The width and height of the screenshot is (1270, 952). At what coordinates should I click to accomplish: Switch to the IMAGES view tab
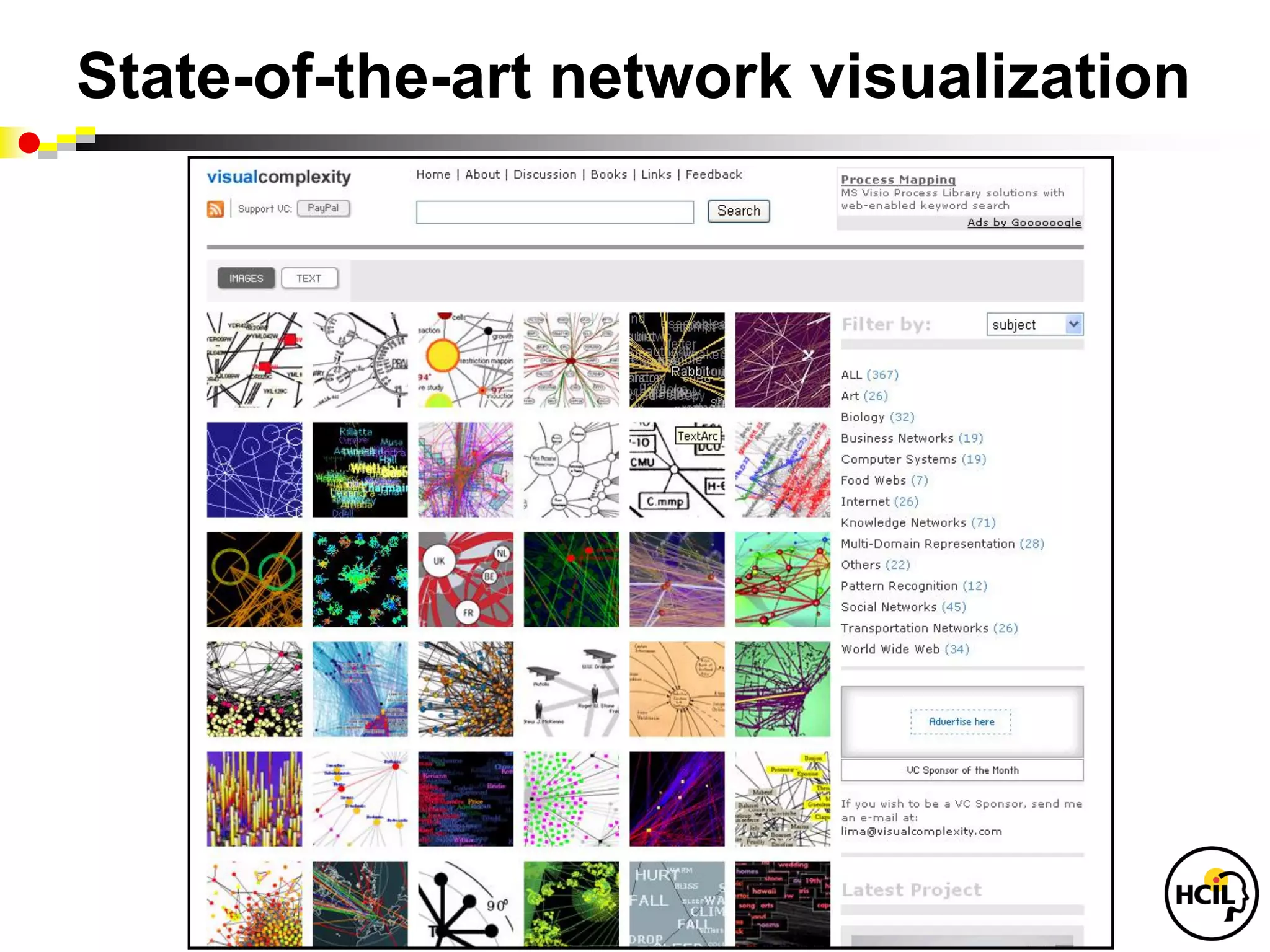(x=246, y=278)
